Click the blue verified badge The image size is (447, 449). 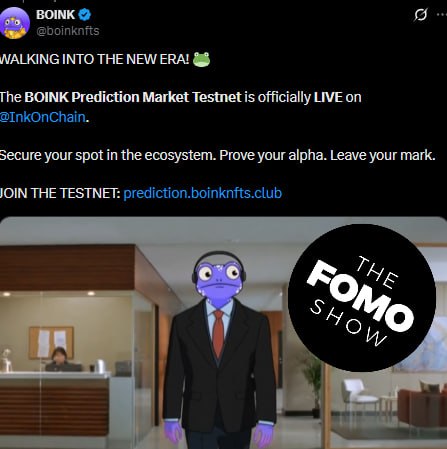pos(85,15)
